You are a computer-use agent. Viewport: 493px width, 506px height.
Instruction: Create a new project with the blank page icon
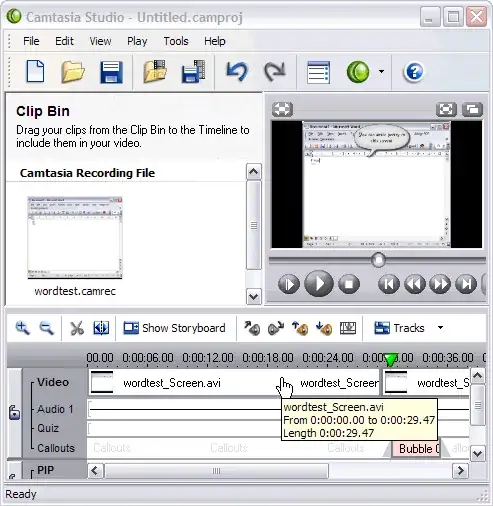[x=35, y=71]
